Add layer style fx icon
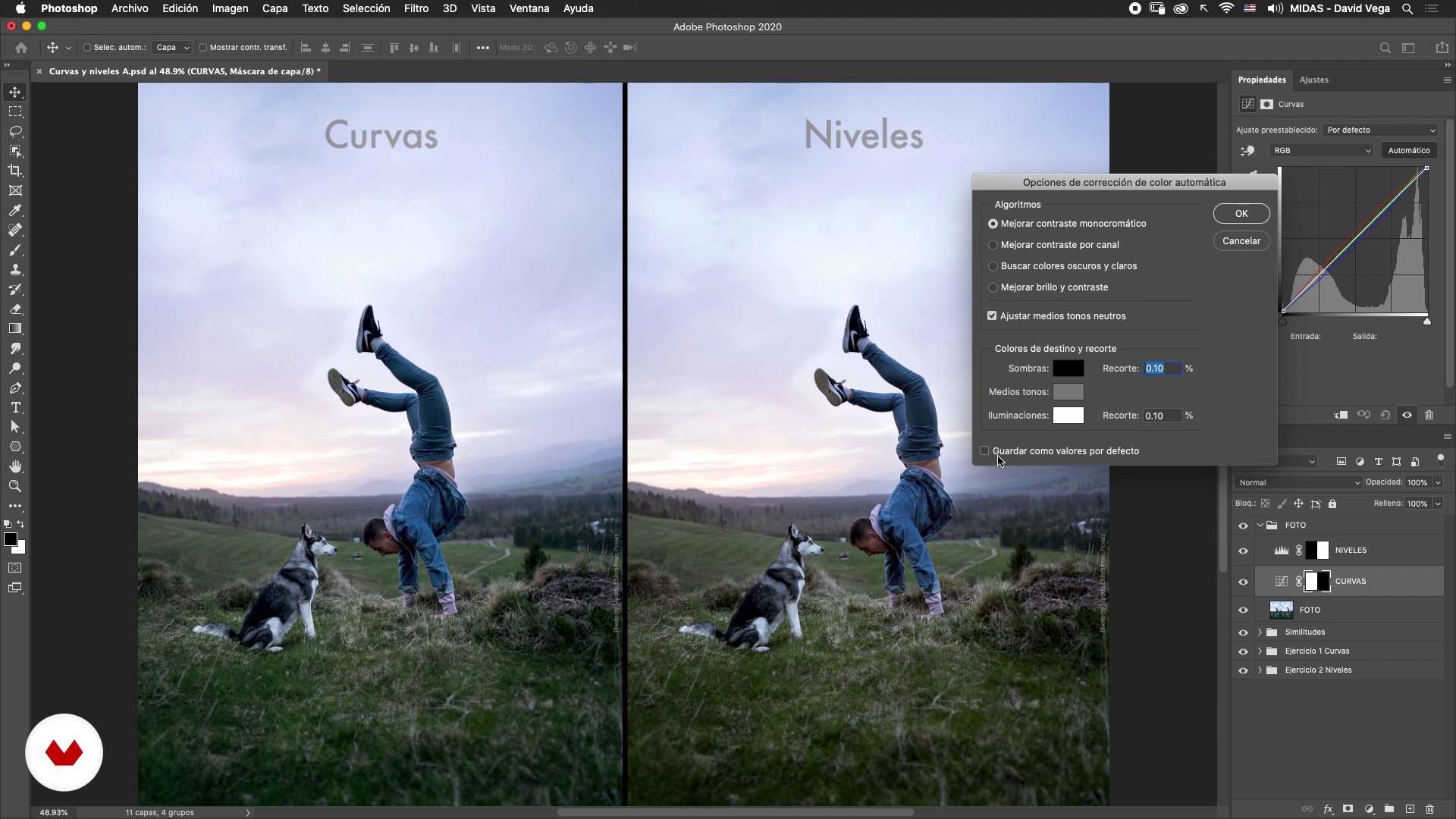1456x819 pixels. pos(1328,809)
